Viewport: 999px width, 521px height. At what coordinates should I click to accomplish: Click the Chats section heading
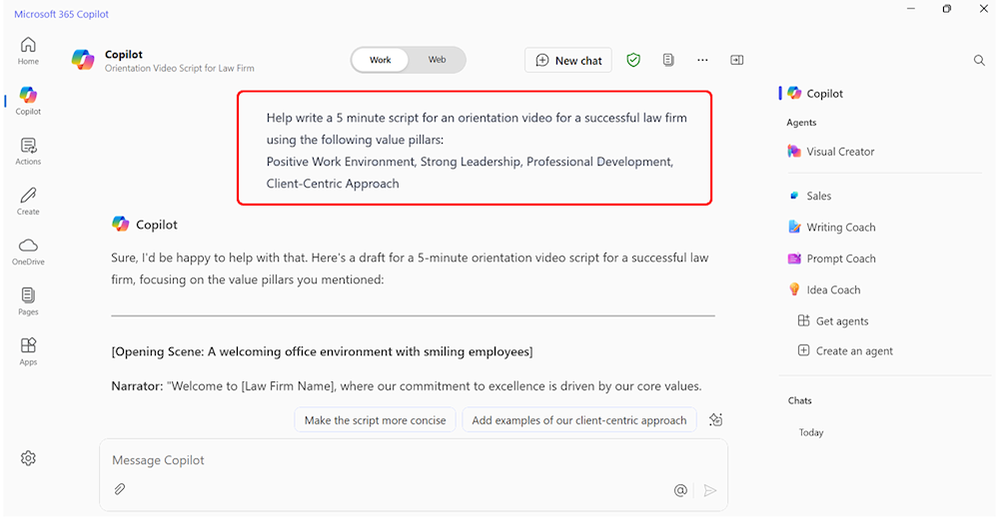tap(800, 401)
